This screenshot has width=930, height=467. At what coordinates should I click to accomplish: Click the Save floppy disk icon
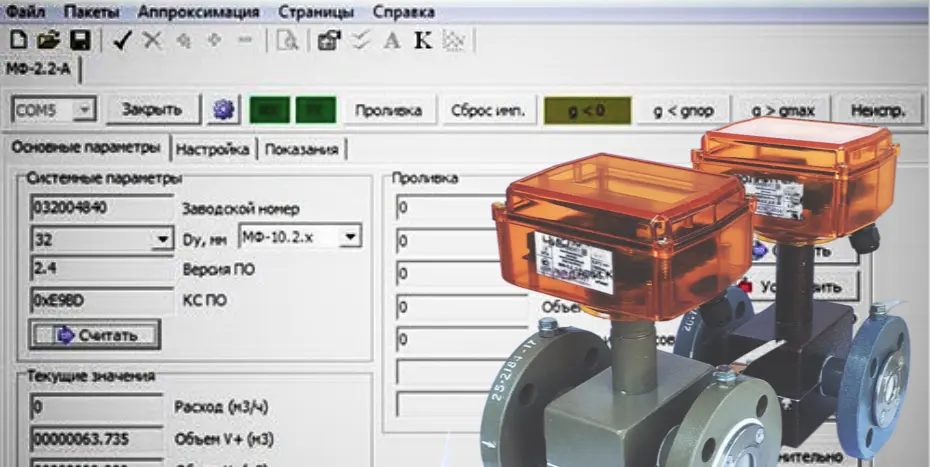(80, 40)
